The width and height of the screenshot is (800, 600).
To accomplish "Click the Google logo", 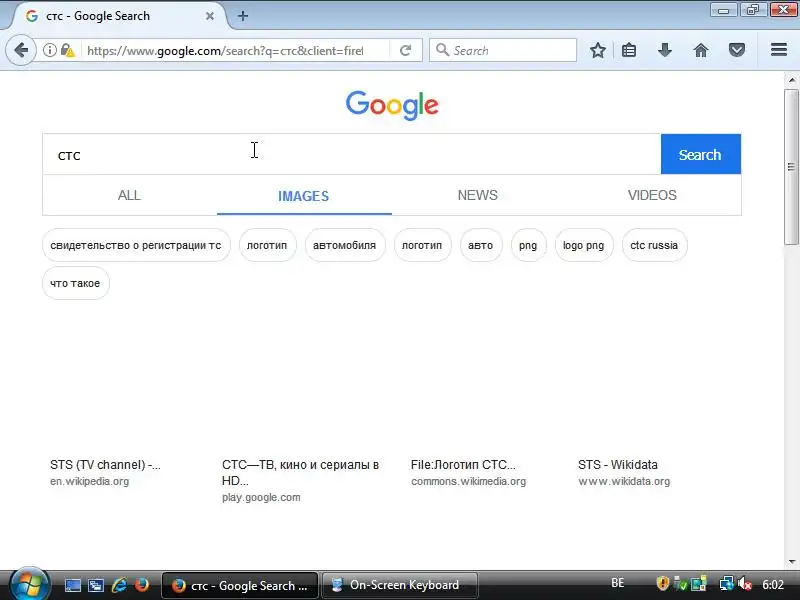I will [392, 106].
